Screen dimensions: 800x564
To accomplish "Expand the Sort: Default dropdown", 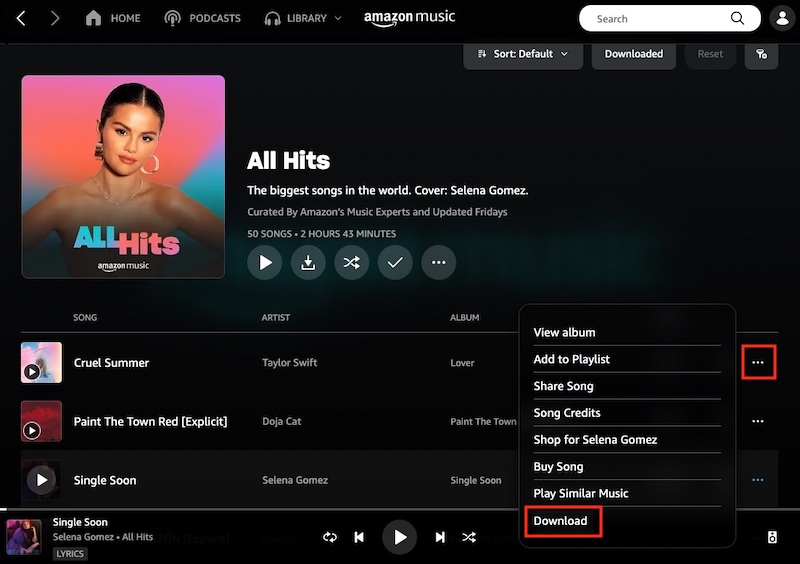I will pyautogui.click(x=522, y=54).
